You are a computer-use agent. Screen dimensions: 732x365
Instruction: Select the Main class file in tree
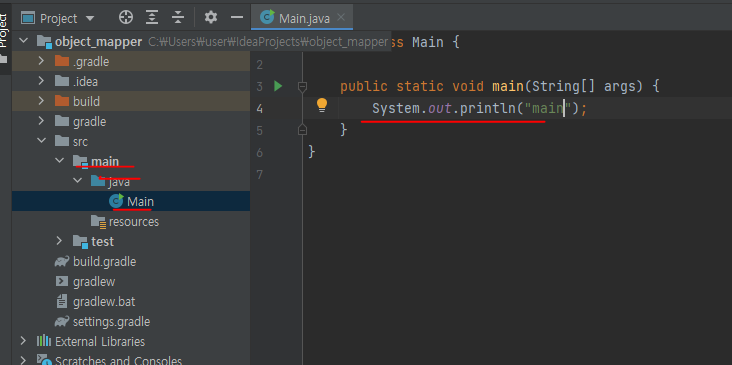click(x=131, y=201)
